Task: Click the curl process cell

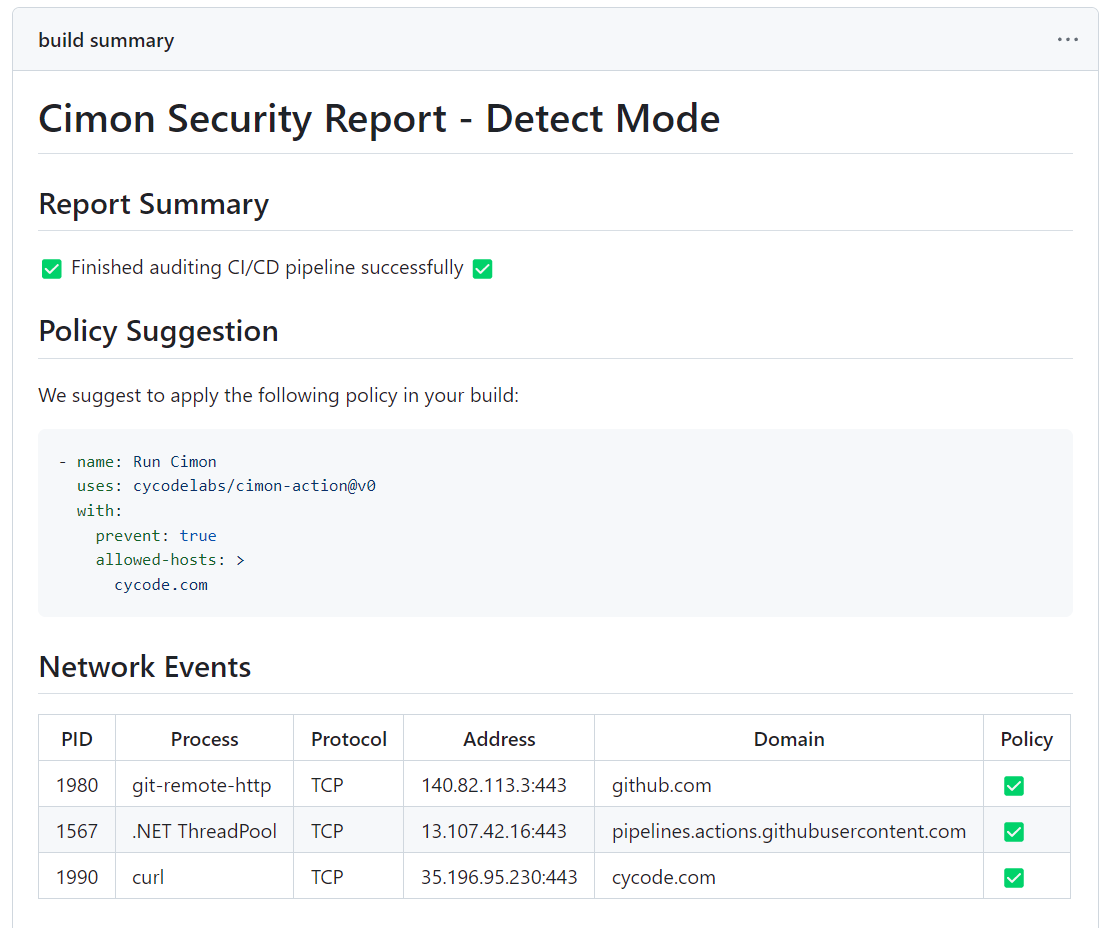Action: (148, 878)
